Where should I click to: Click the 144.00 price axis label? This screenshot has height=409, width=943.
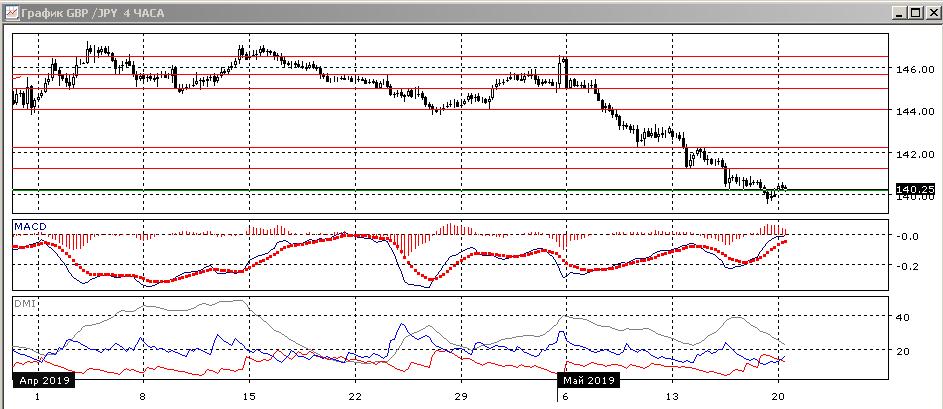point(915,111)
